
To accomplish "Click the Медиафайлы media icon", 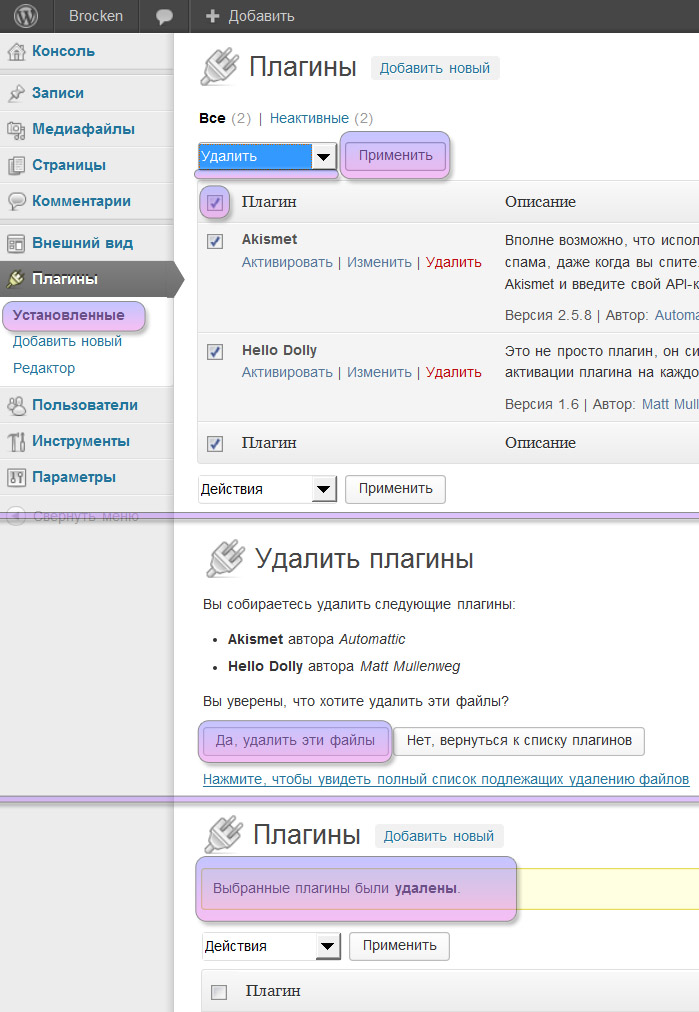I will [x=16, y=129].
